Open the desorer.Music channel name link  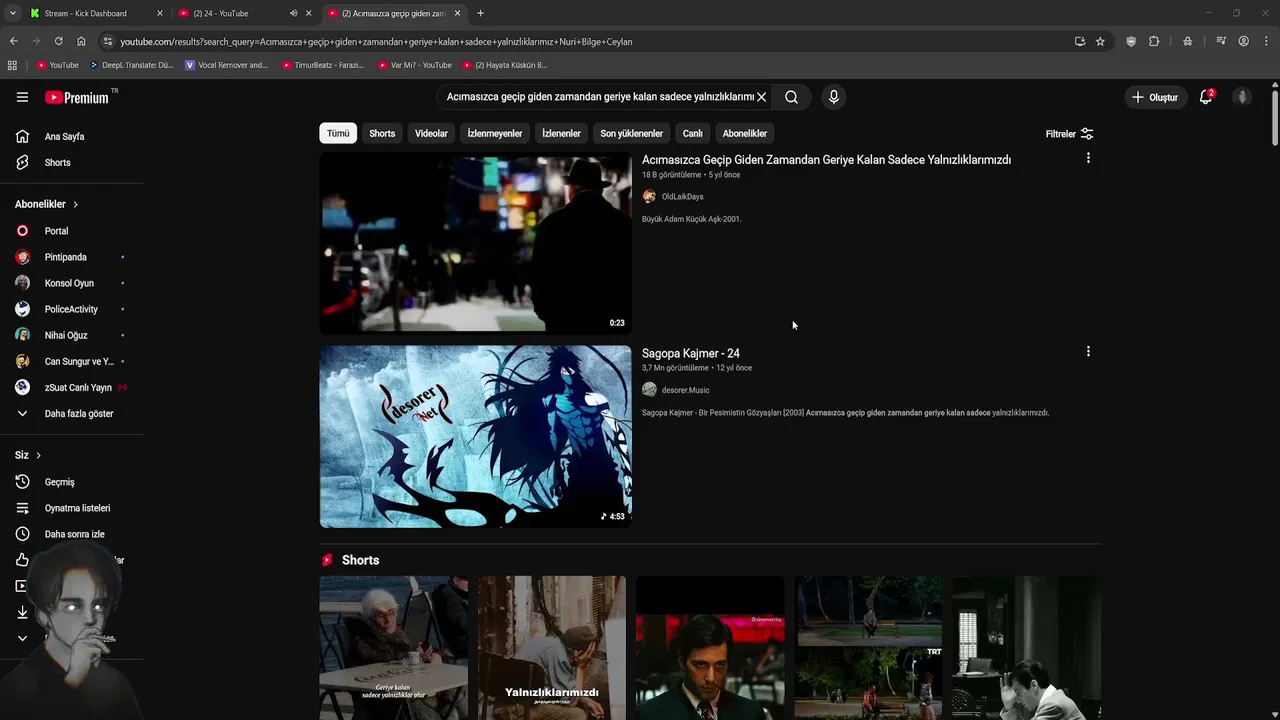coord(686,390)
